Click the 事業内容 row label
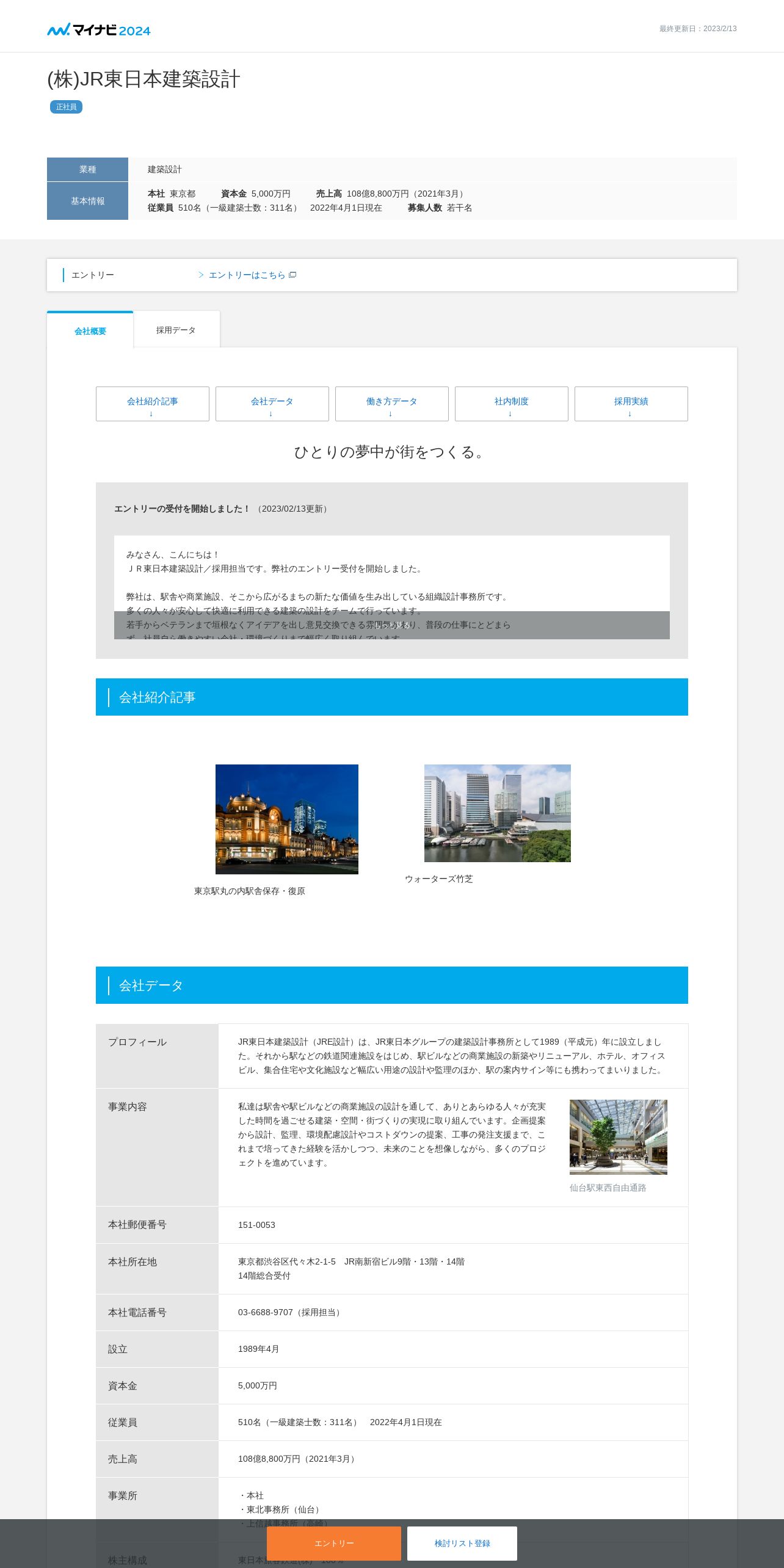The image size is (784, 1568). pos(128,1106)
